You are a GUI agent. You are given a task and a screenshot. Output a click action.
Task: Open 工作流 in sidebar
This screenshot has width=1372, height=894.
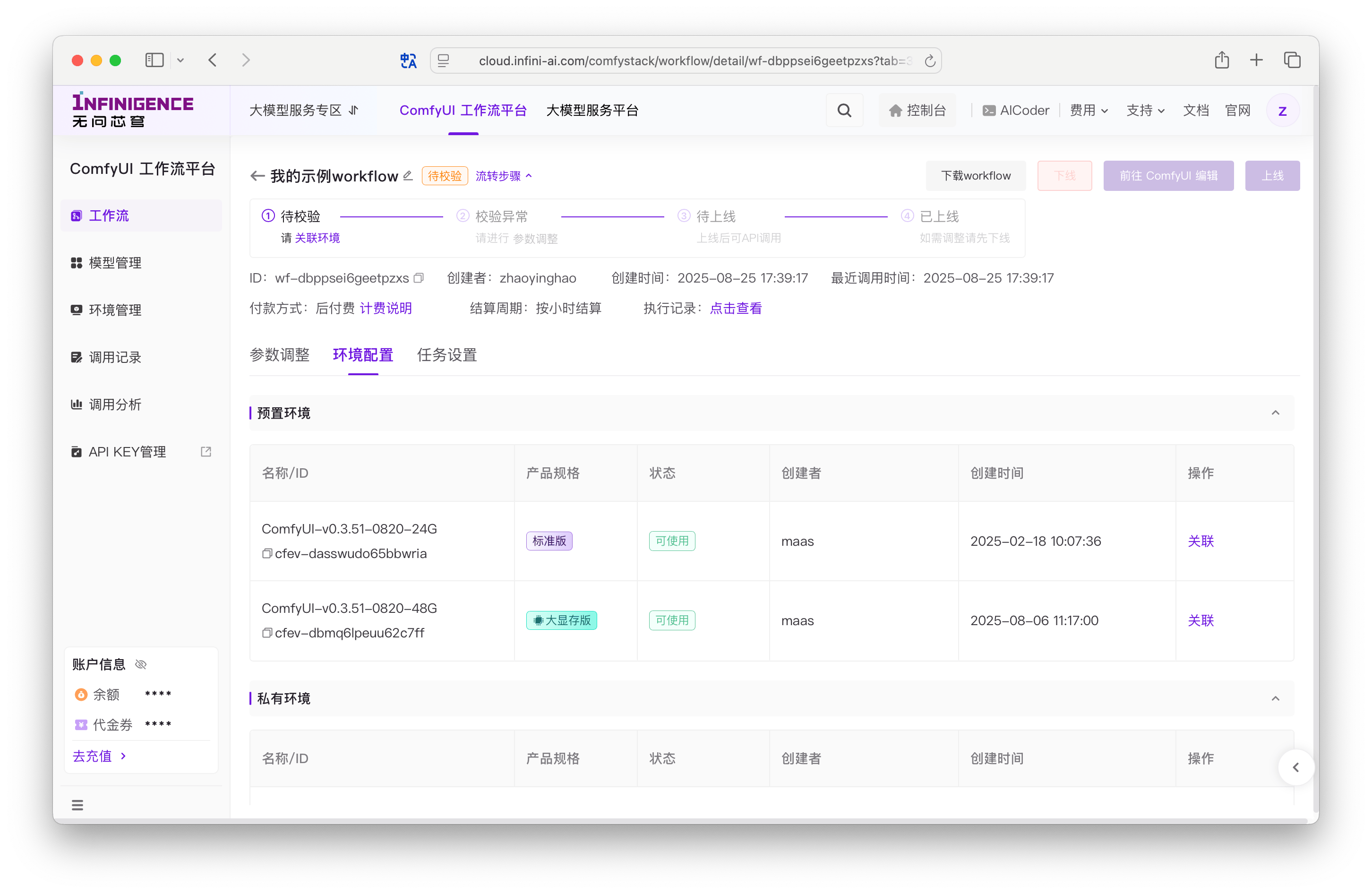pos(141,215)
